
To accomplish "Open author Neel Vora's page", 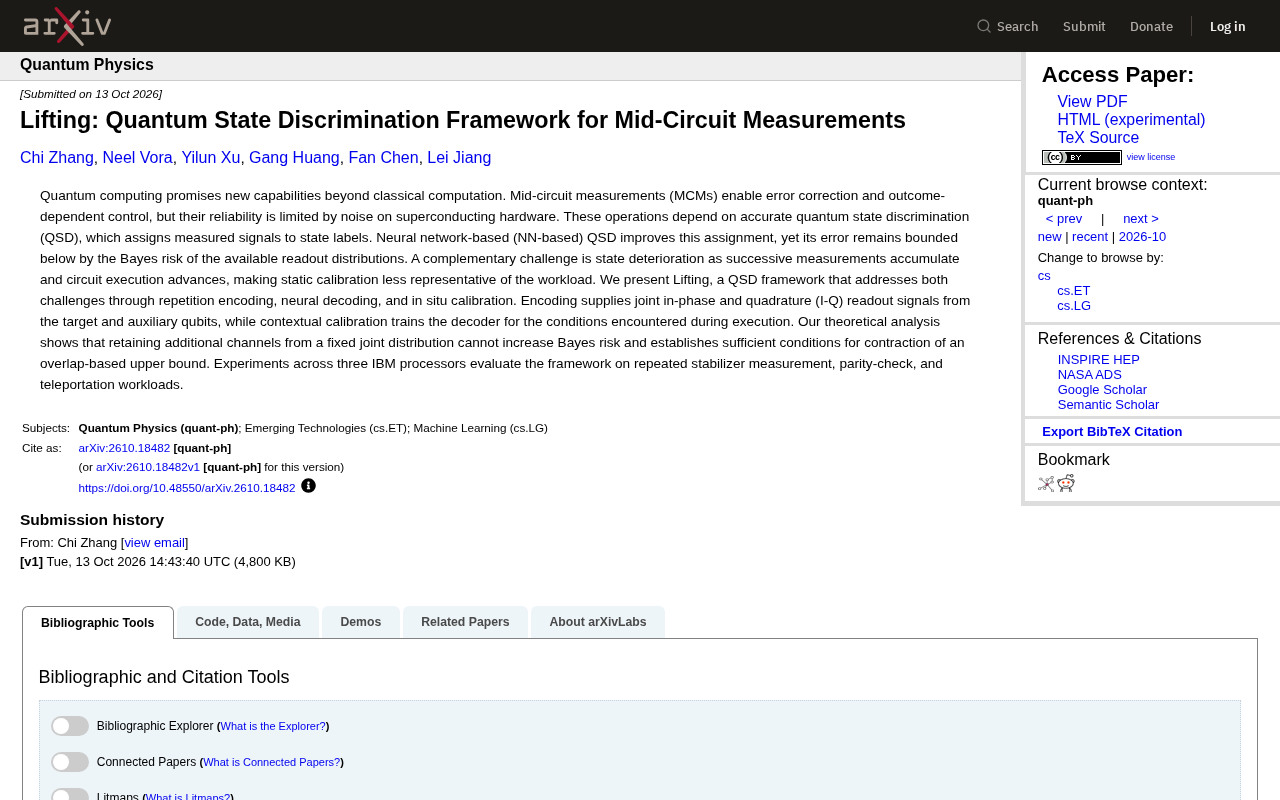I will click(x=137, y=158).
